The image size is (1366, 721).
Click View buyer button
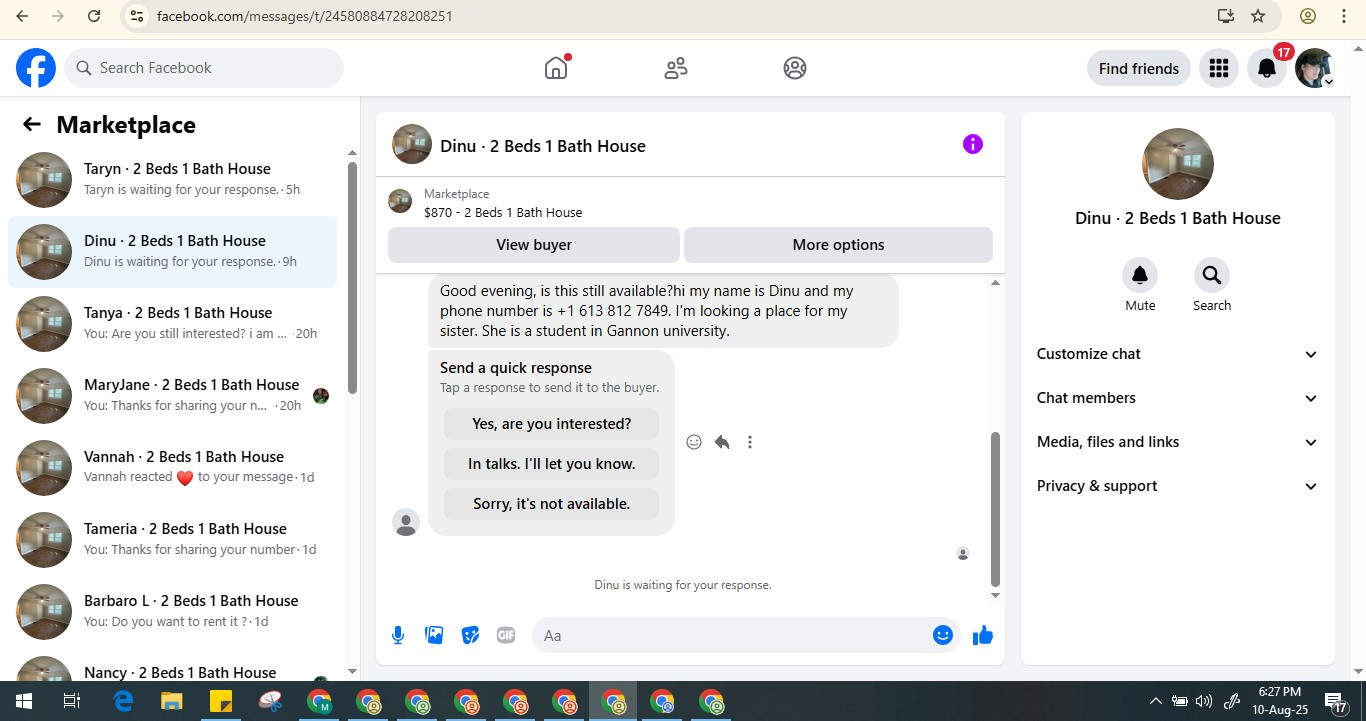click(x=534, y=245)
